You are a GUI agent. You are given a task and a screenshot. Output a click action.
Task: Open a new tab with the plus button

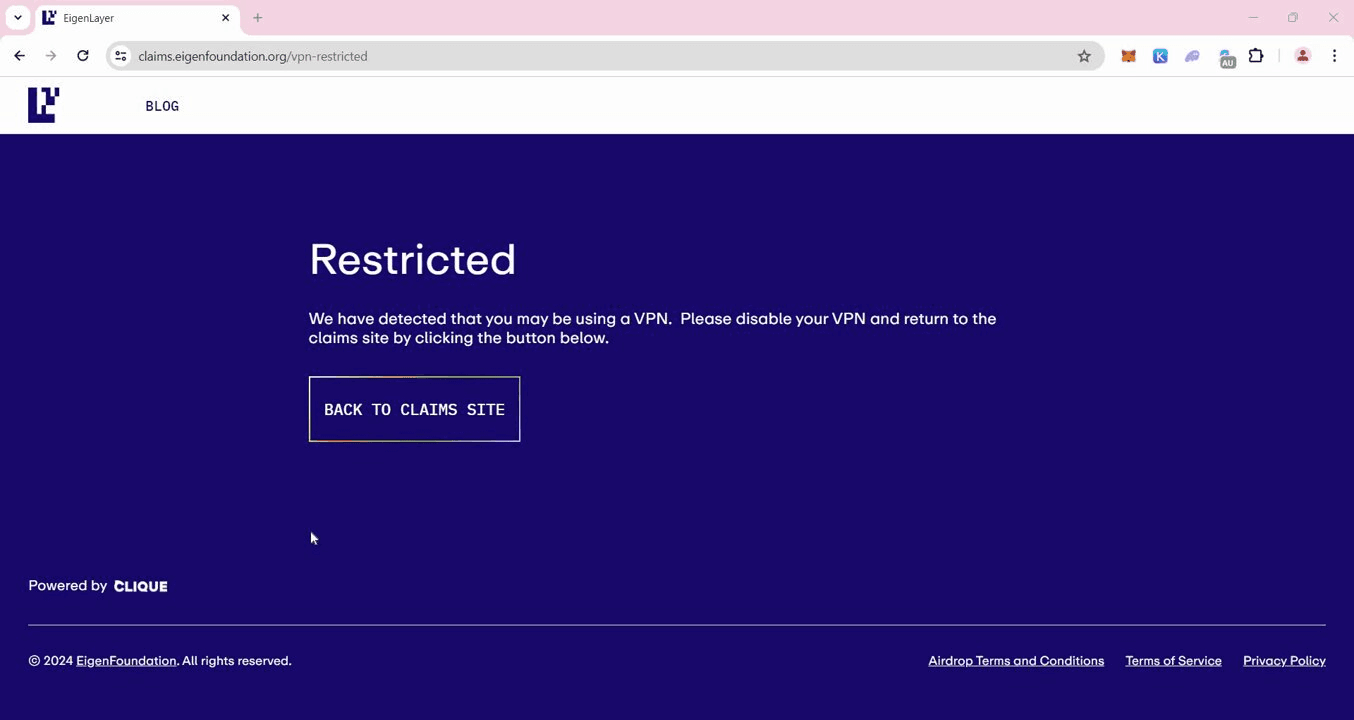pyautogui.click(x=257, y=18)
